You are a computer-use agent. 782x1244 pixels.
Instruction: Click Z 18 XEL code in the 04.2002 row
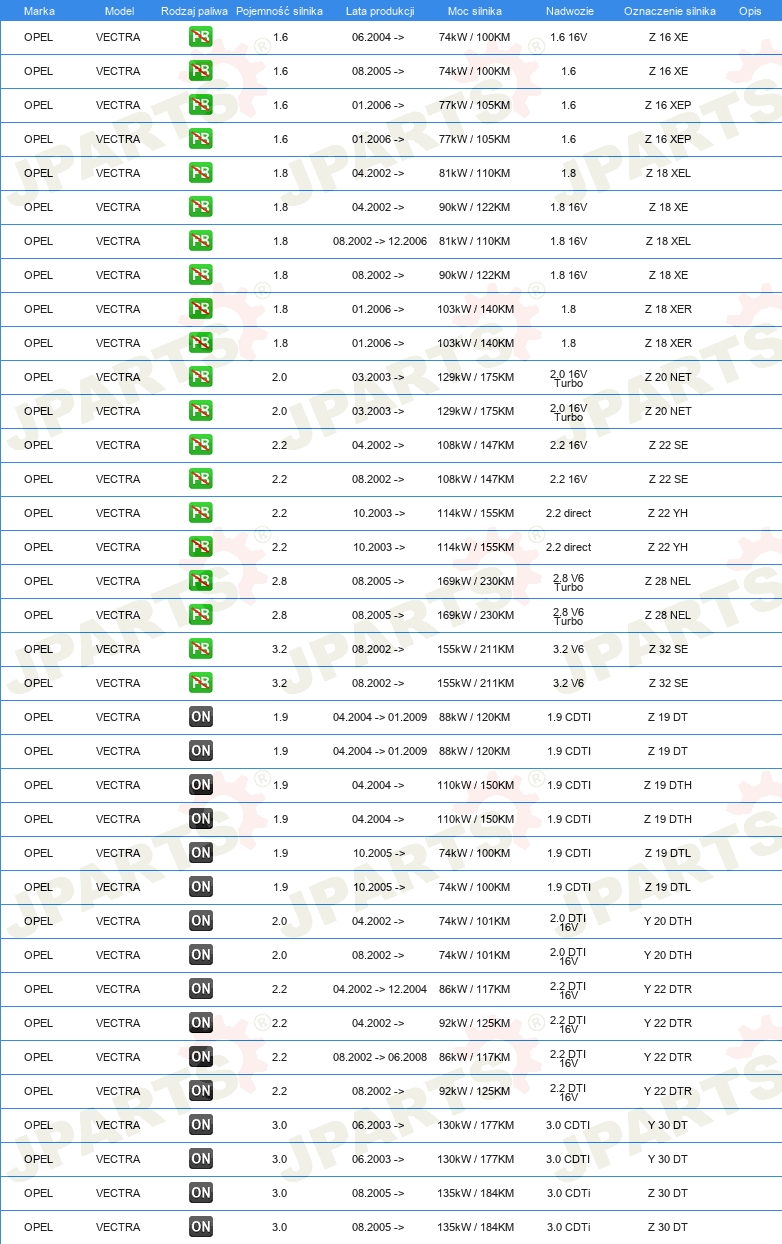668,173
